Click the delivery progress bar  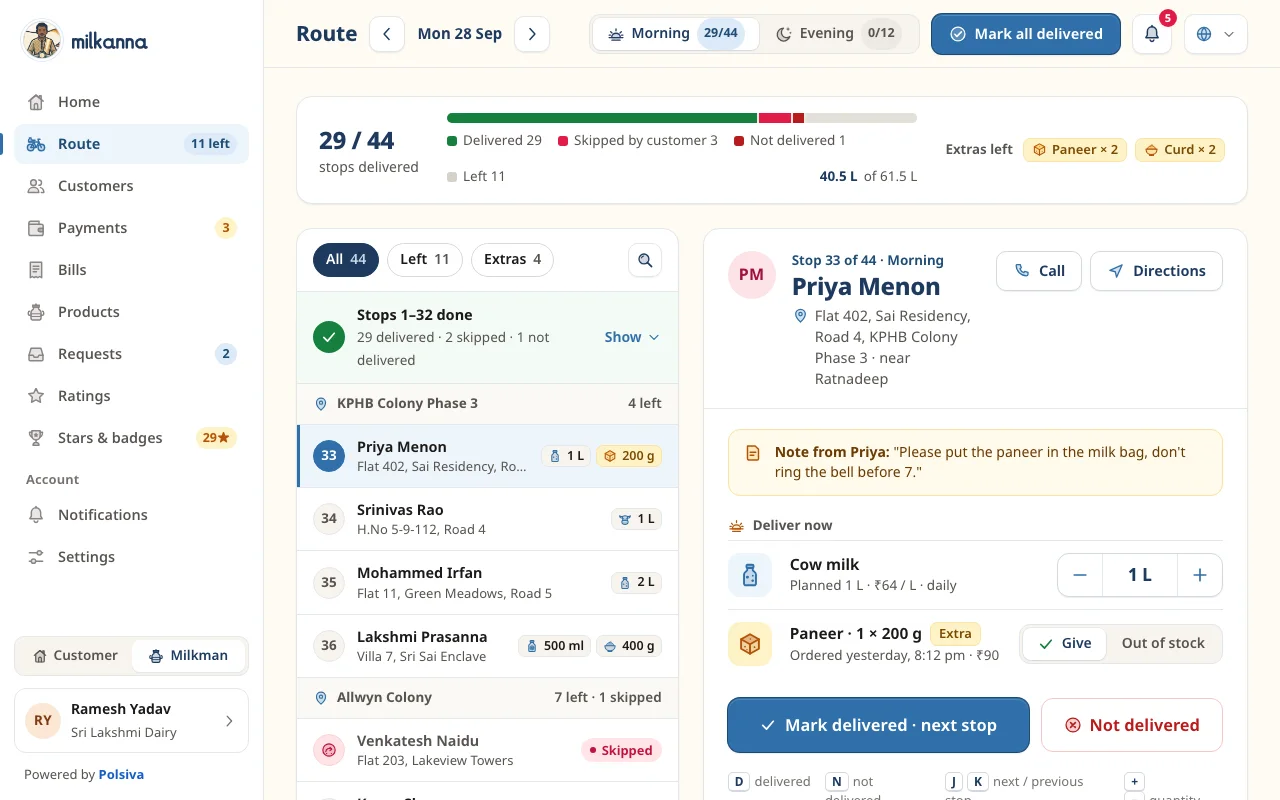tap(682, 118)
